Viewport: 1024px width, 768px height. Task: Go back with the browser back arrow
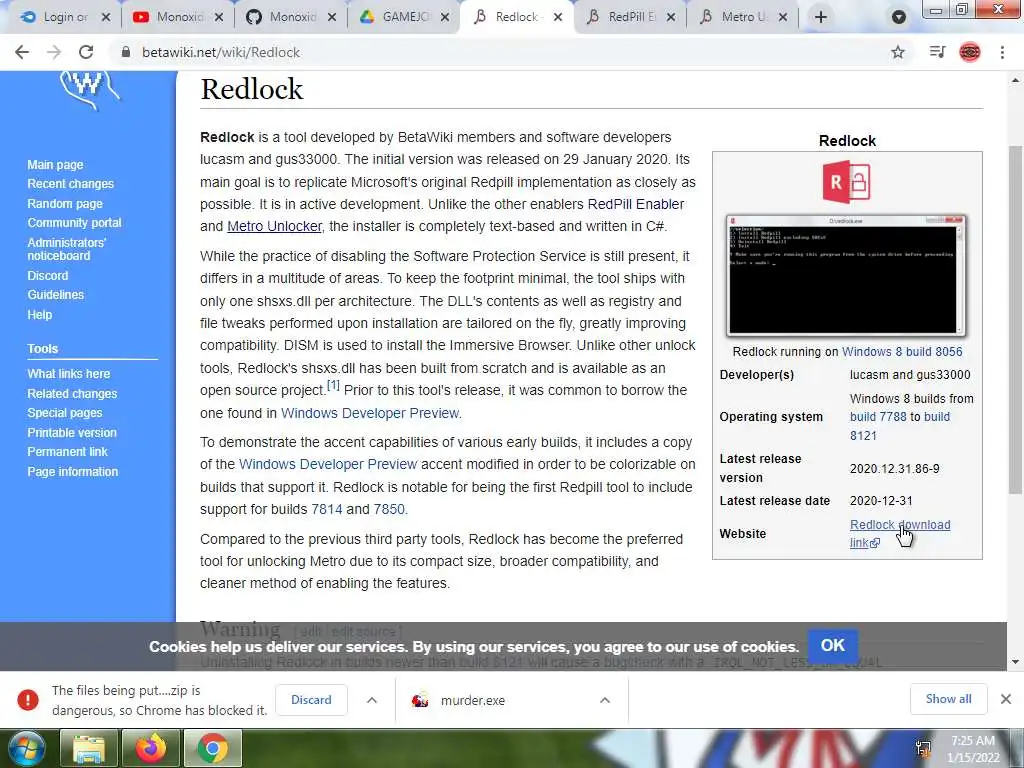[22, 52]
